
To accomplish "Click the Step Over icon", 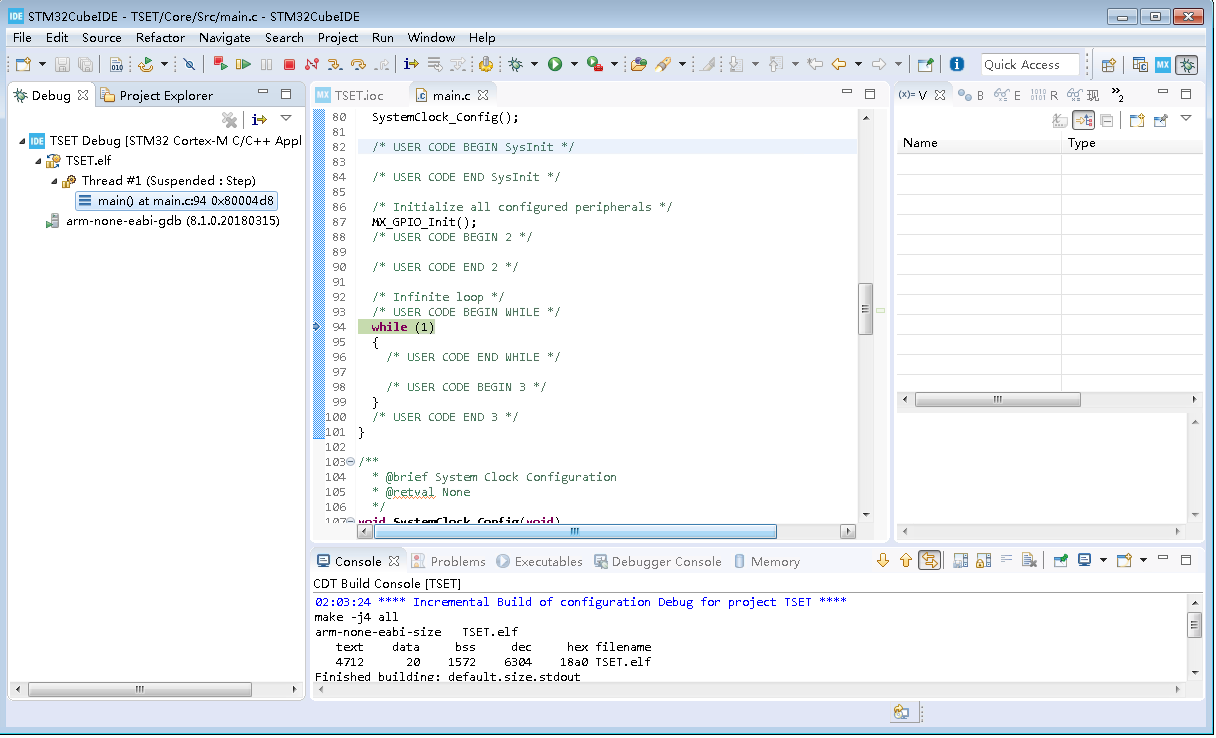I will [x=358, y=64].
